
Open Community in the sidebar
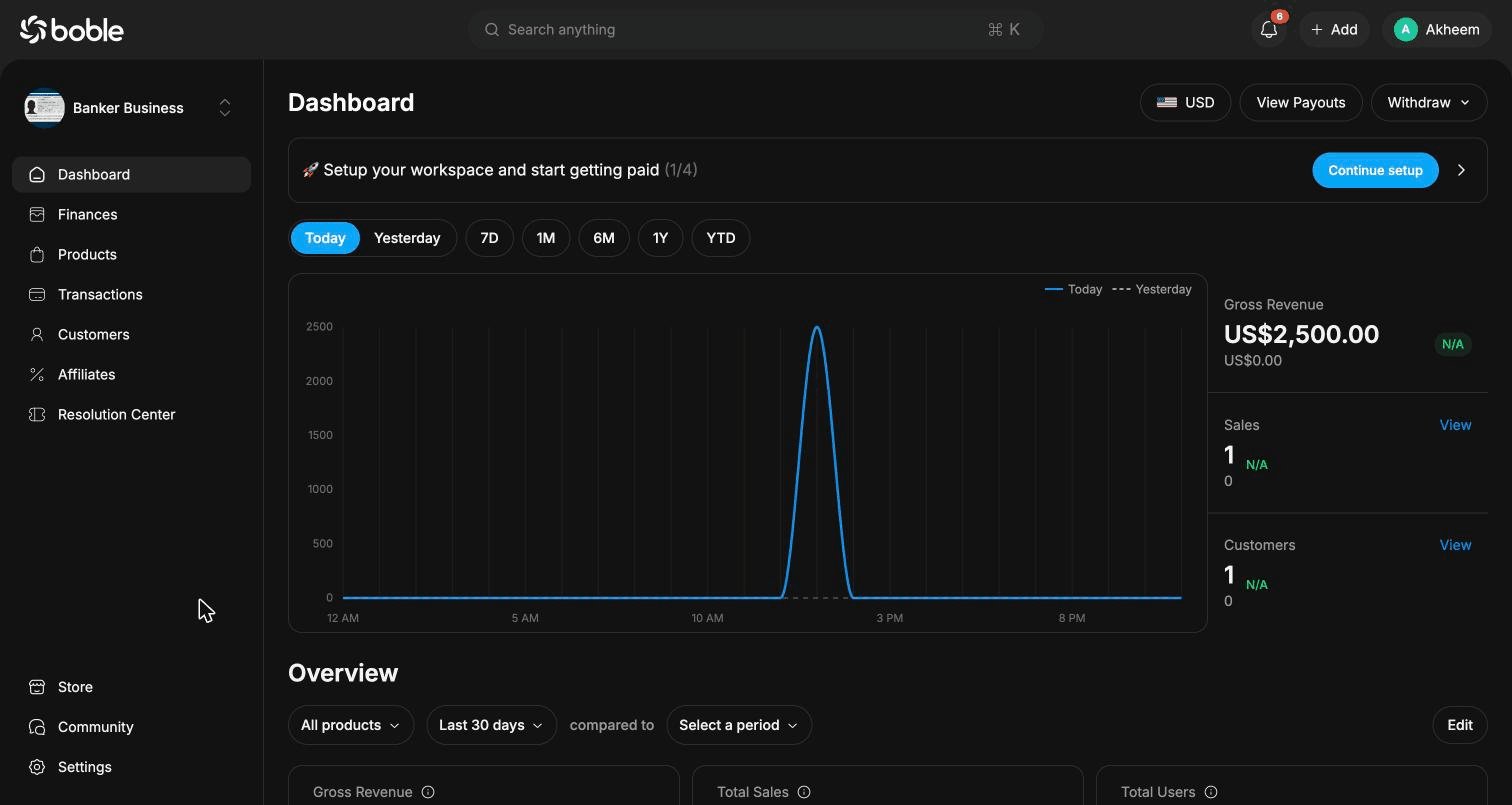click(x=131, y=727)
